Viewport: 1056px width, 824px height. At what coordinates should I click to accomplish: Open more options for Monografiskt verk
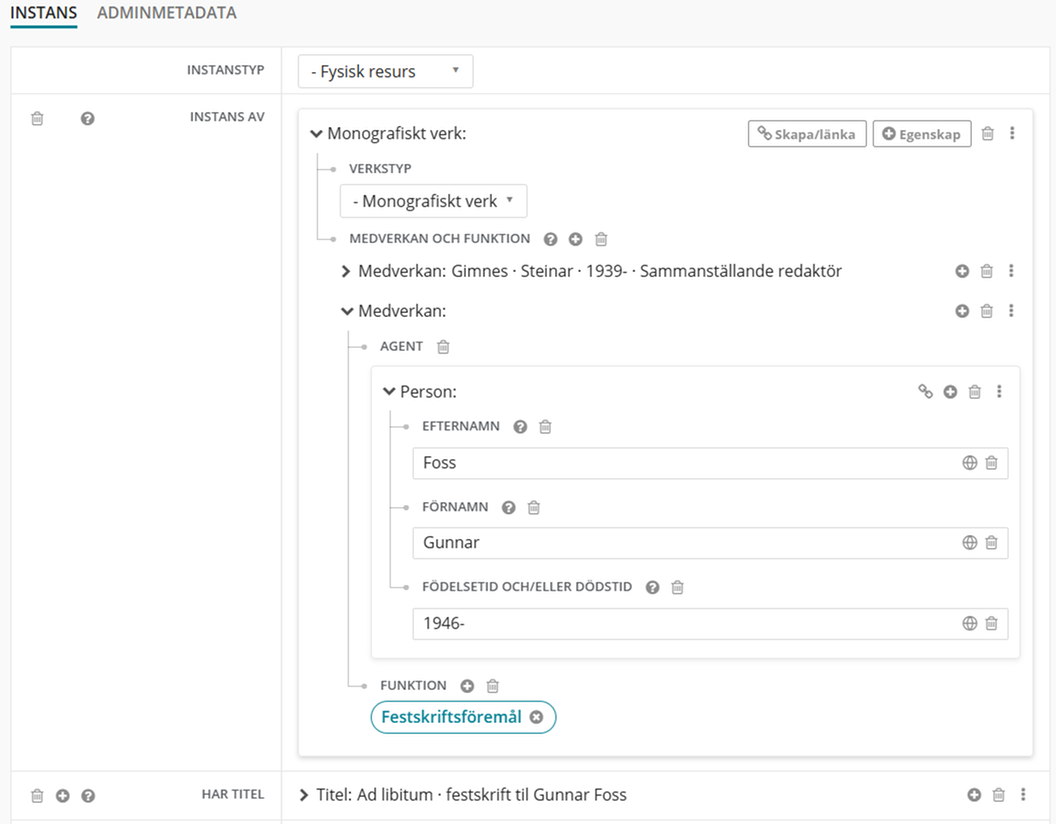coord(1012,133)
